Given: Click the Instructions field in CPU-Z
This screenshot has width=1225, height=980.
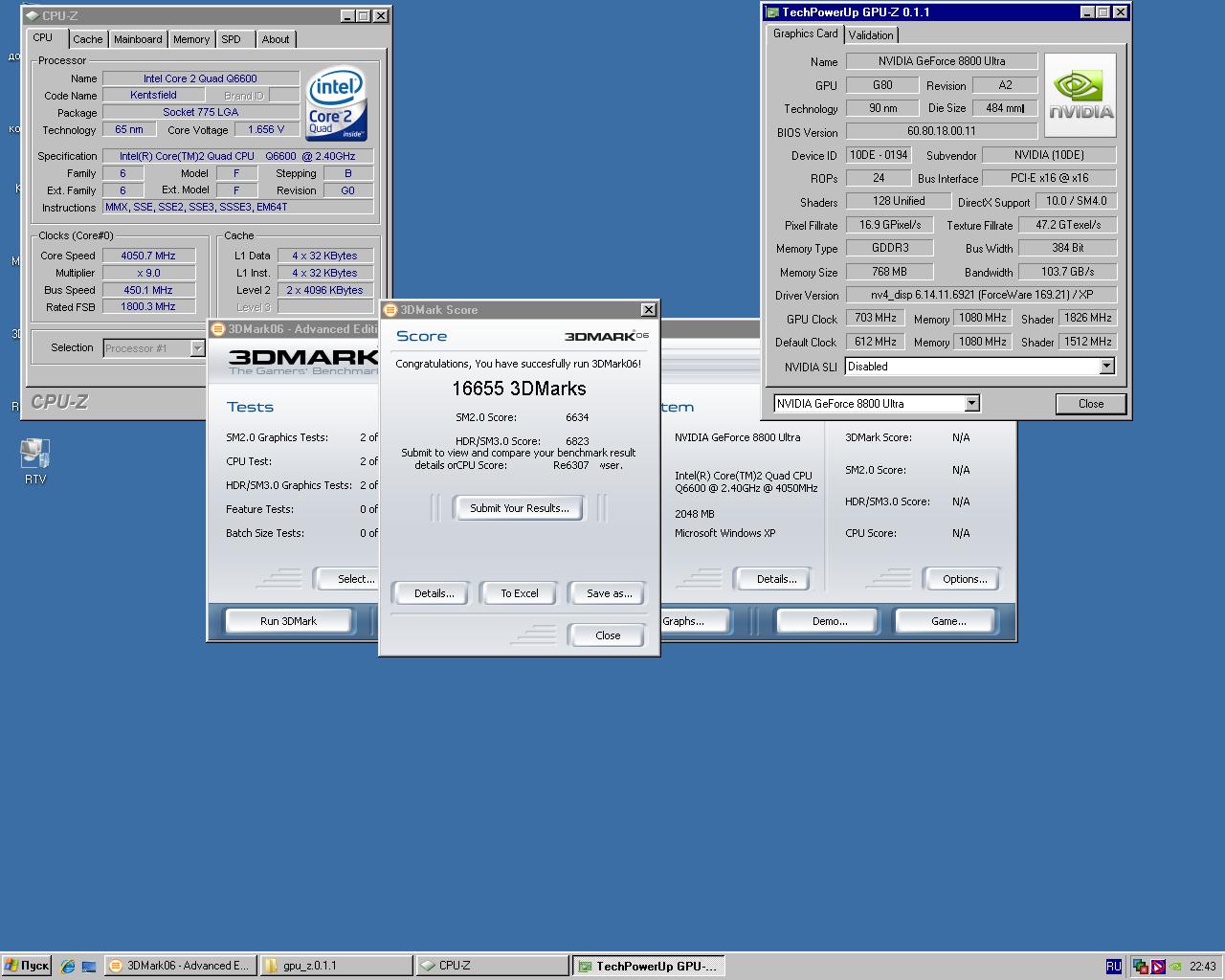Looking at the screenshot, I should click(x=237, y=207).
